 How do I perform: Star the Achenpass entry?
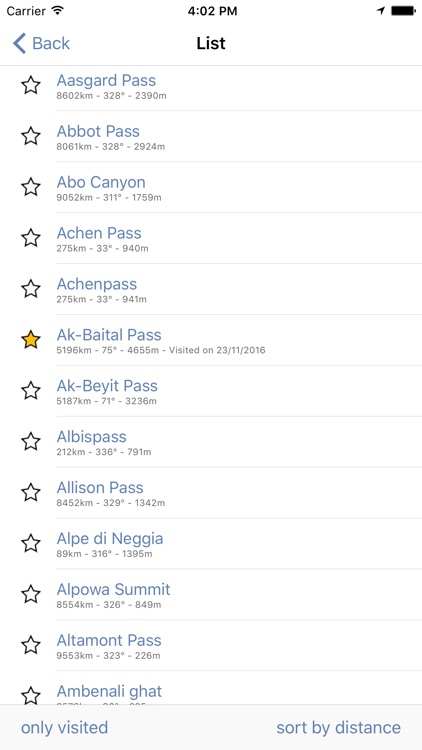[31, 288]
